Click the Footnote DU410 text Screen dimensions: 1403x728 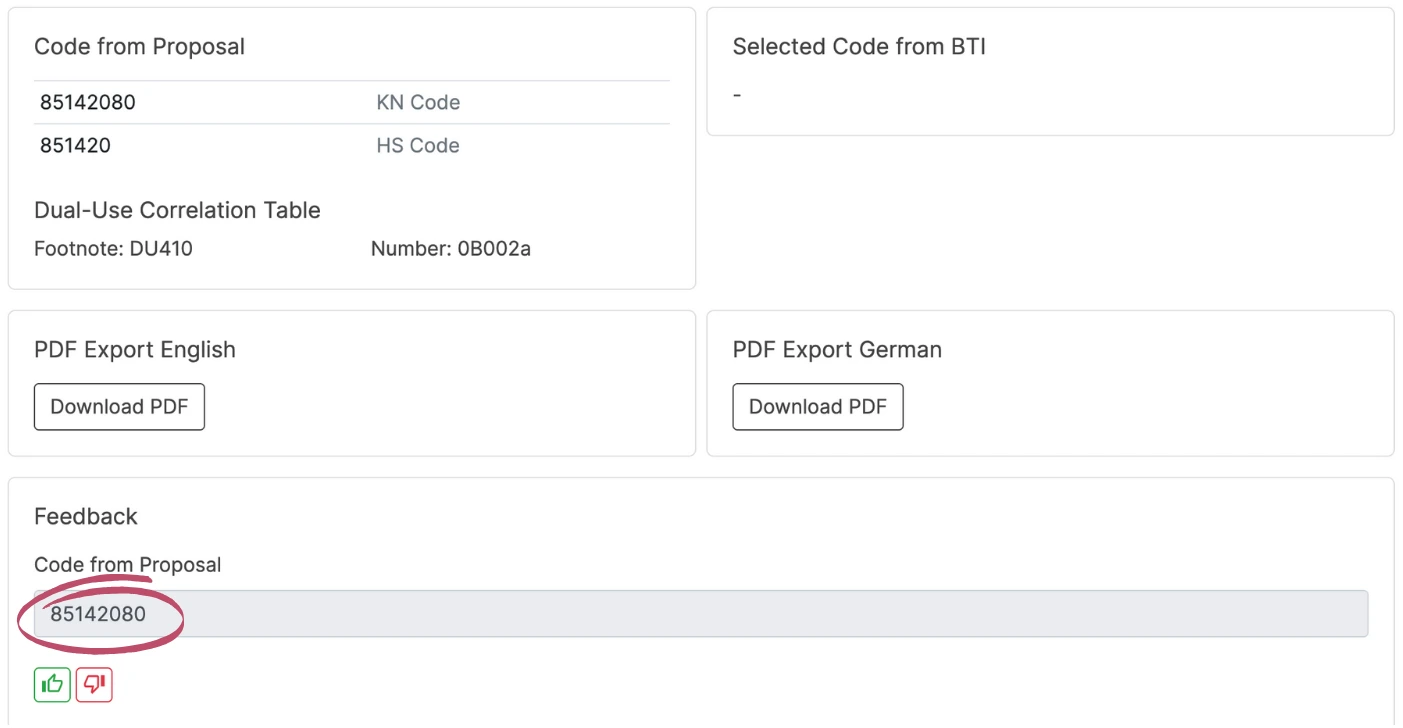point(113,249)
